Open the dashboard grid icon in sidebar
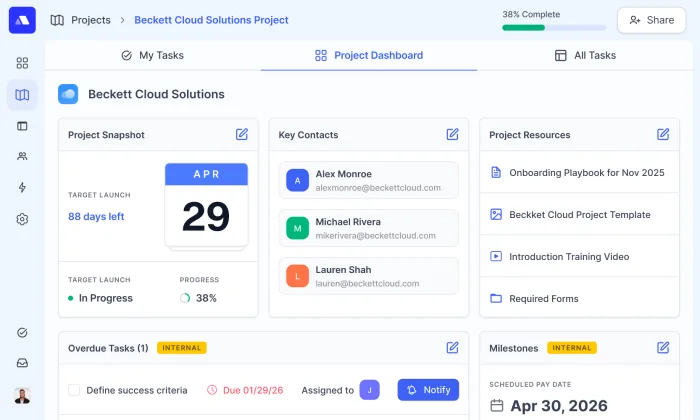 coord(22,63)
